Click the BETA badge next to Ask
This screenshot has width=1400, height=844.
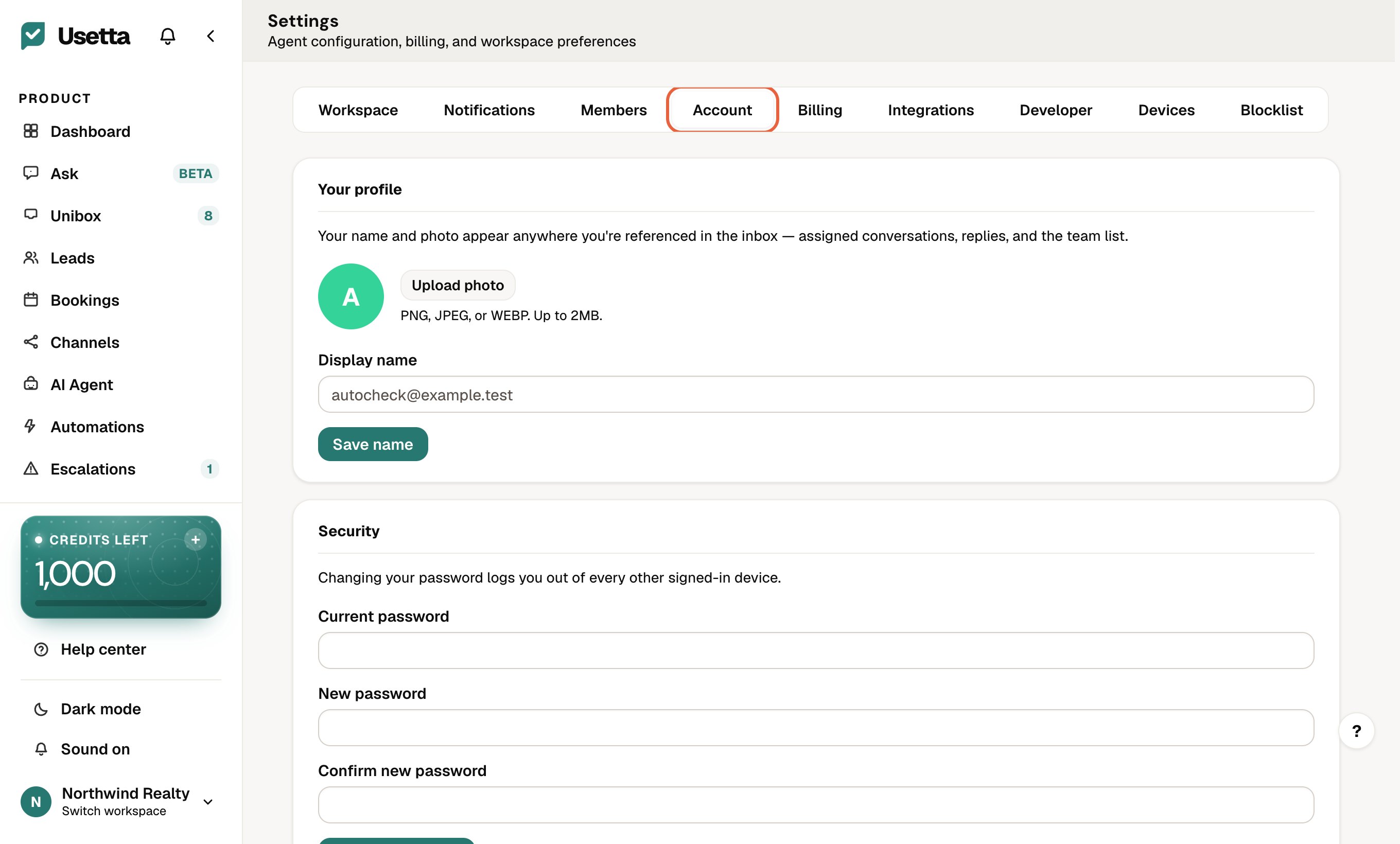tap(196, 173)
